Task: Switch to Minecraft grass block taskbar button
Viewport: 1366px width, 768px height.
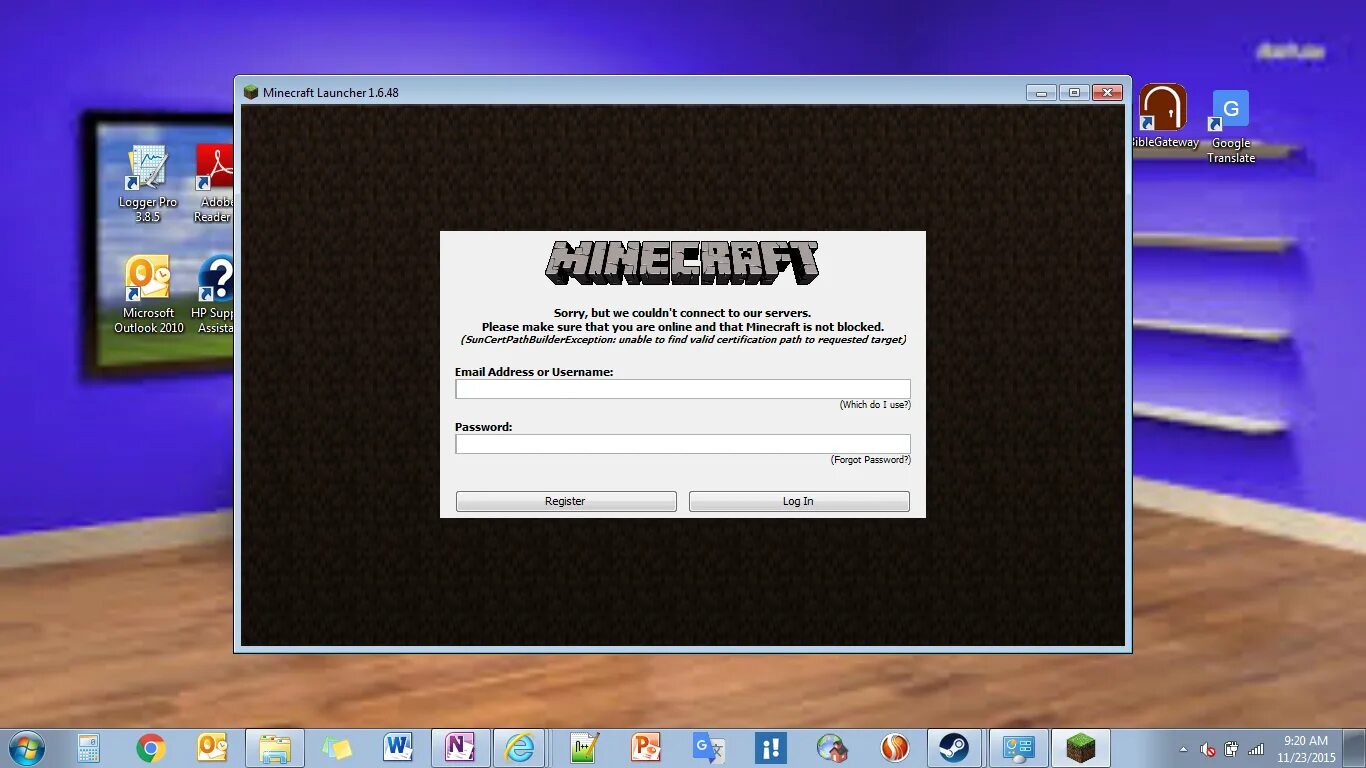Action: point(1080,748)
